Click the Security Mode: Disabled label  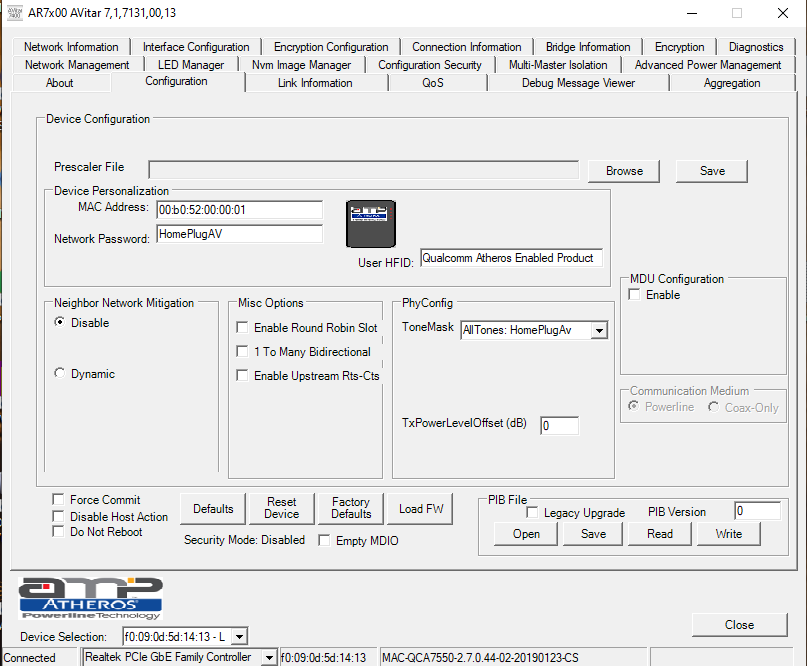click(x=244, y=540)
